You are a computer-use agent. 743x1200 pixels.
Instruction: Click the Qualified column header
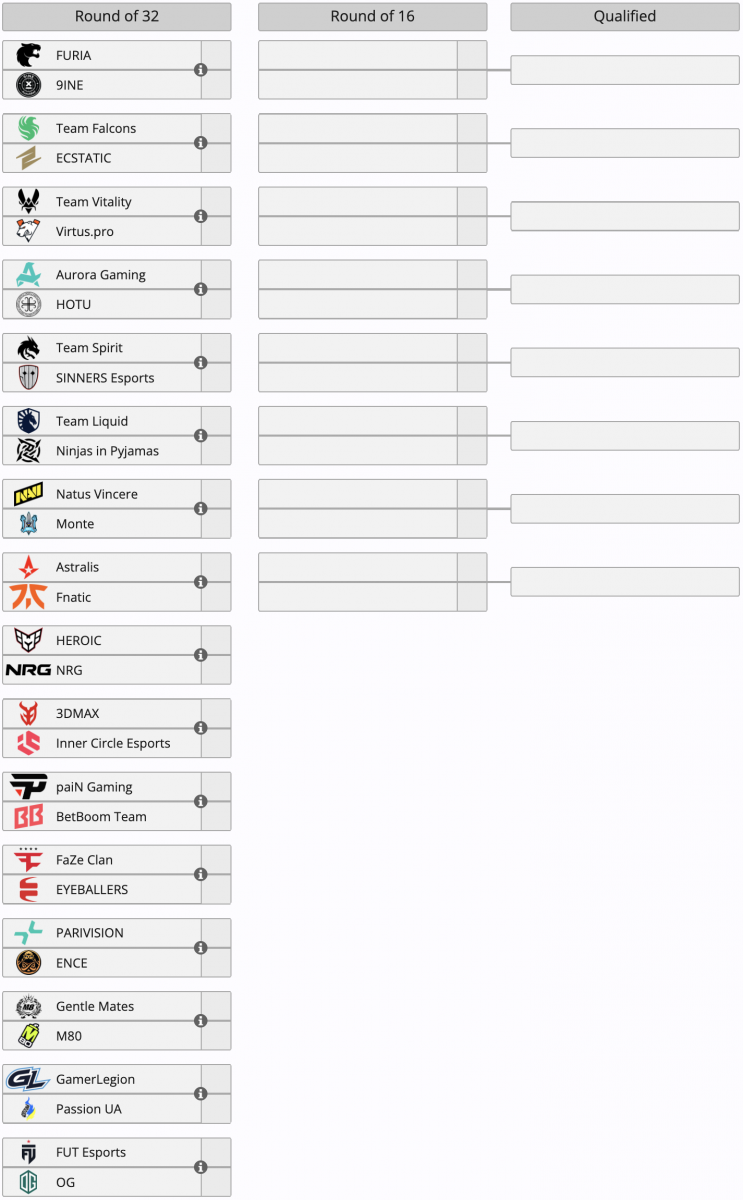pos(625,16)
